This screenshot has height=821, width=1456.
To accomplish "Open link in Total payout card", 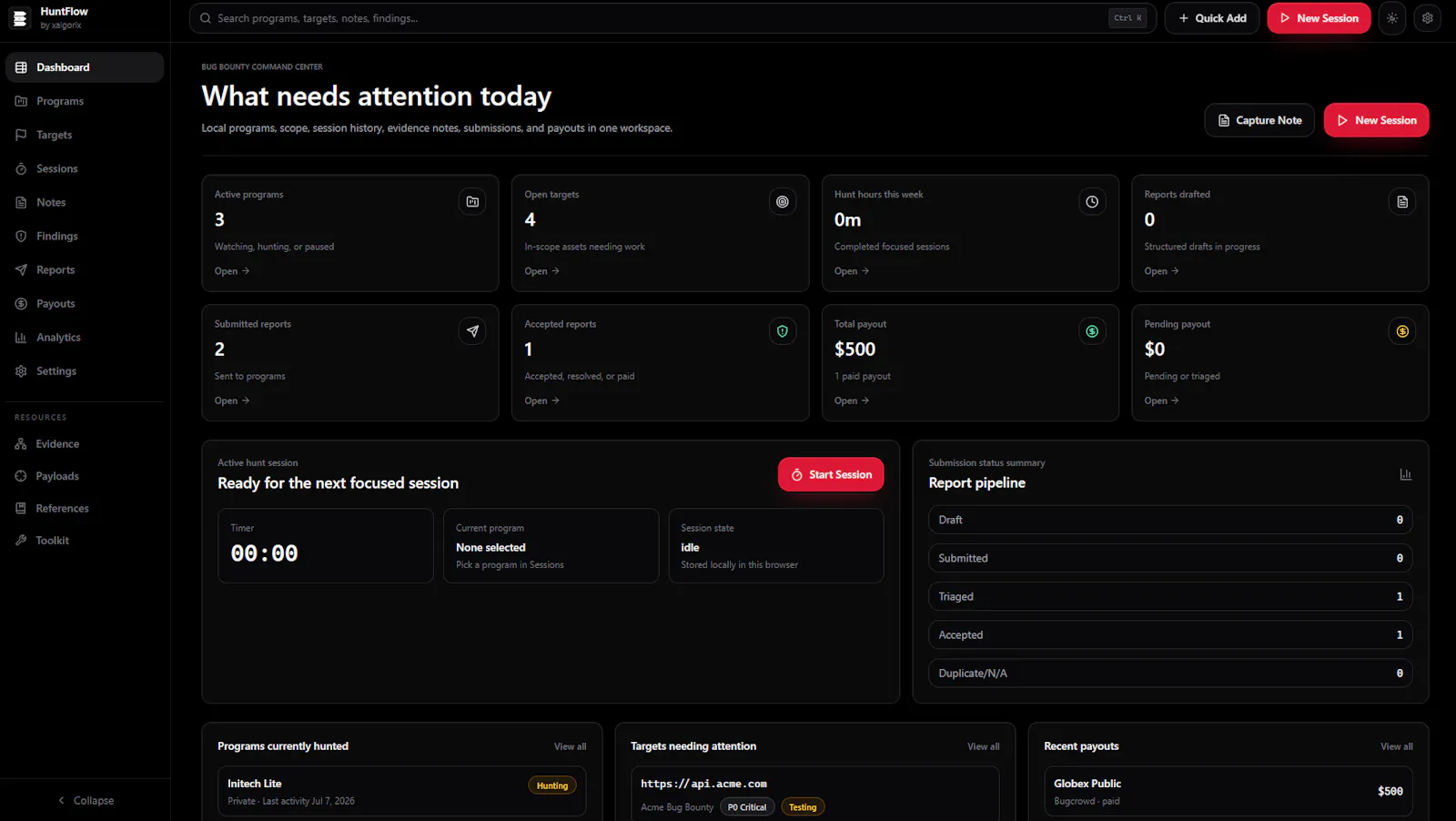I will click(x=852, y=400).
